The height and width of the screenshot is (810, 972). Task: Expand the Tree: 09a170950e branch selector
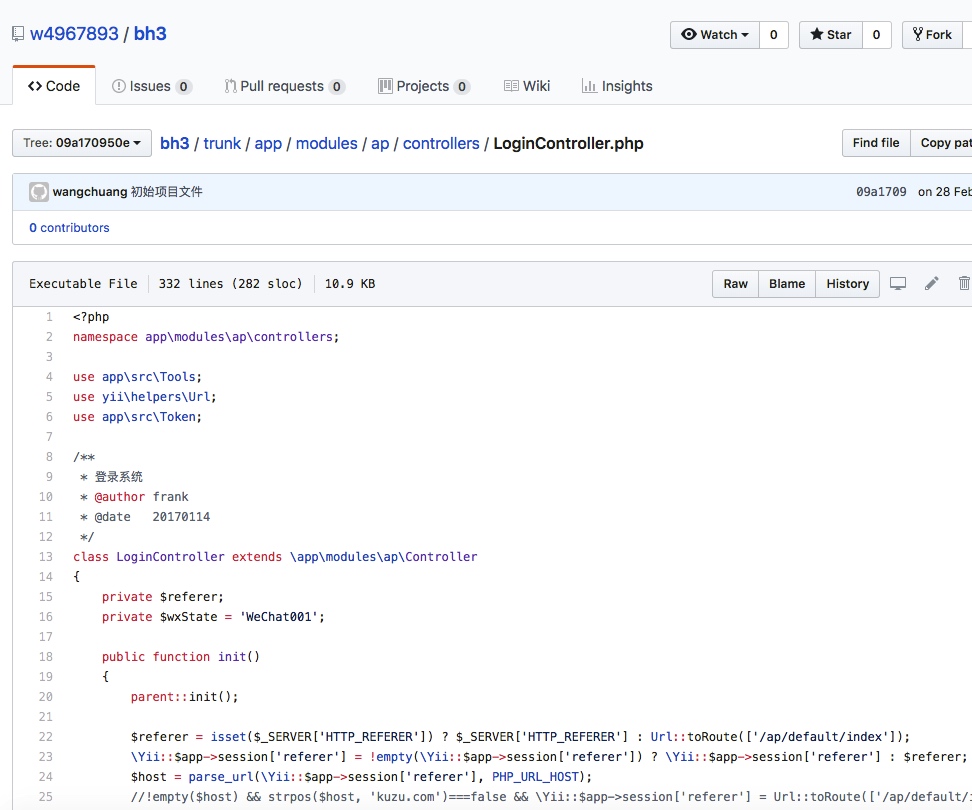click(x=82, y=143)
